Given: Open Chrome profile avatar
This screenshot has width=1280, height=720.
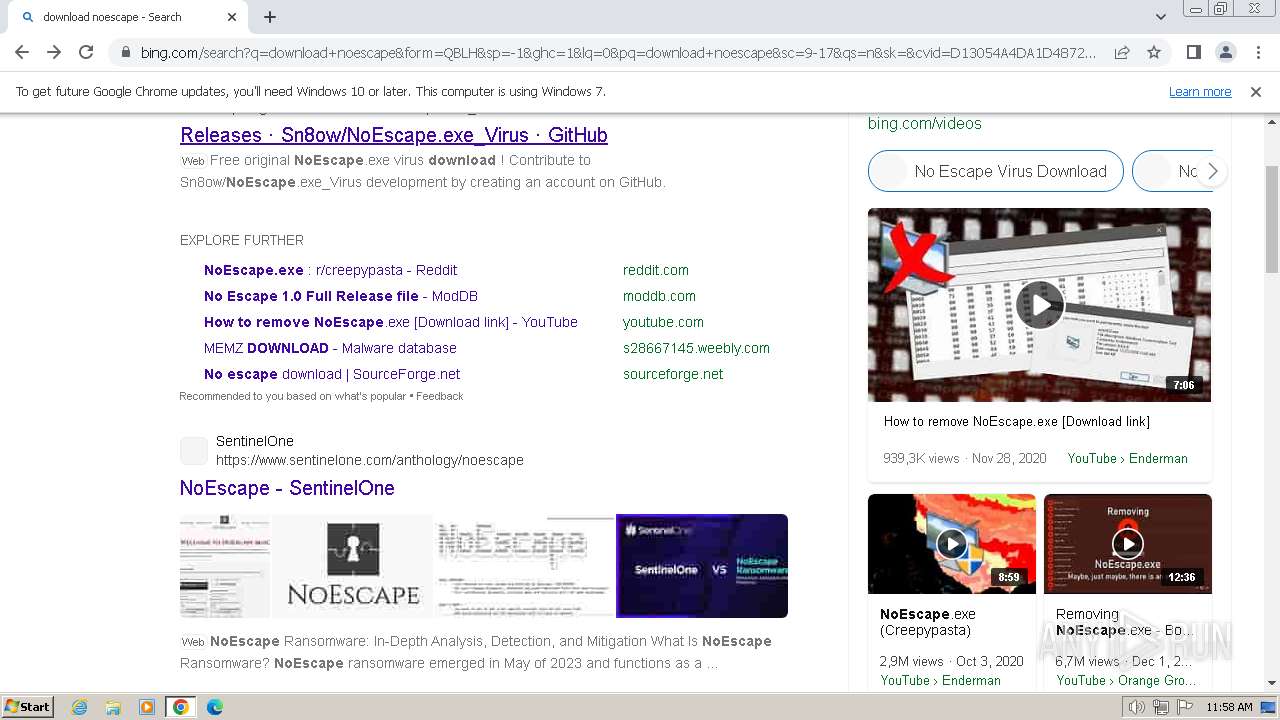Looking at the screenshot, I should tap(1225, 52).
